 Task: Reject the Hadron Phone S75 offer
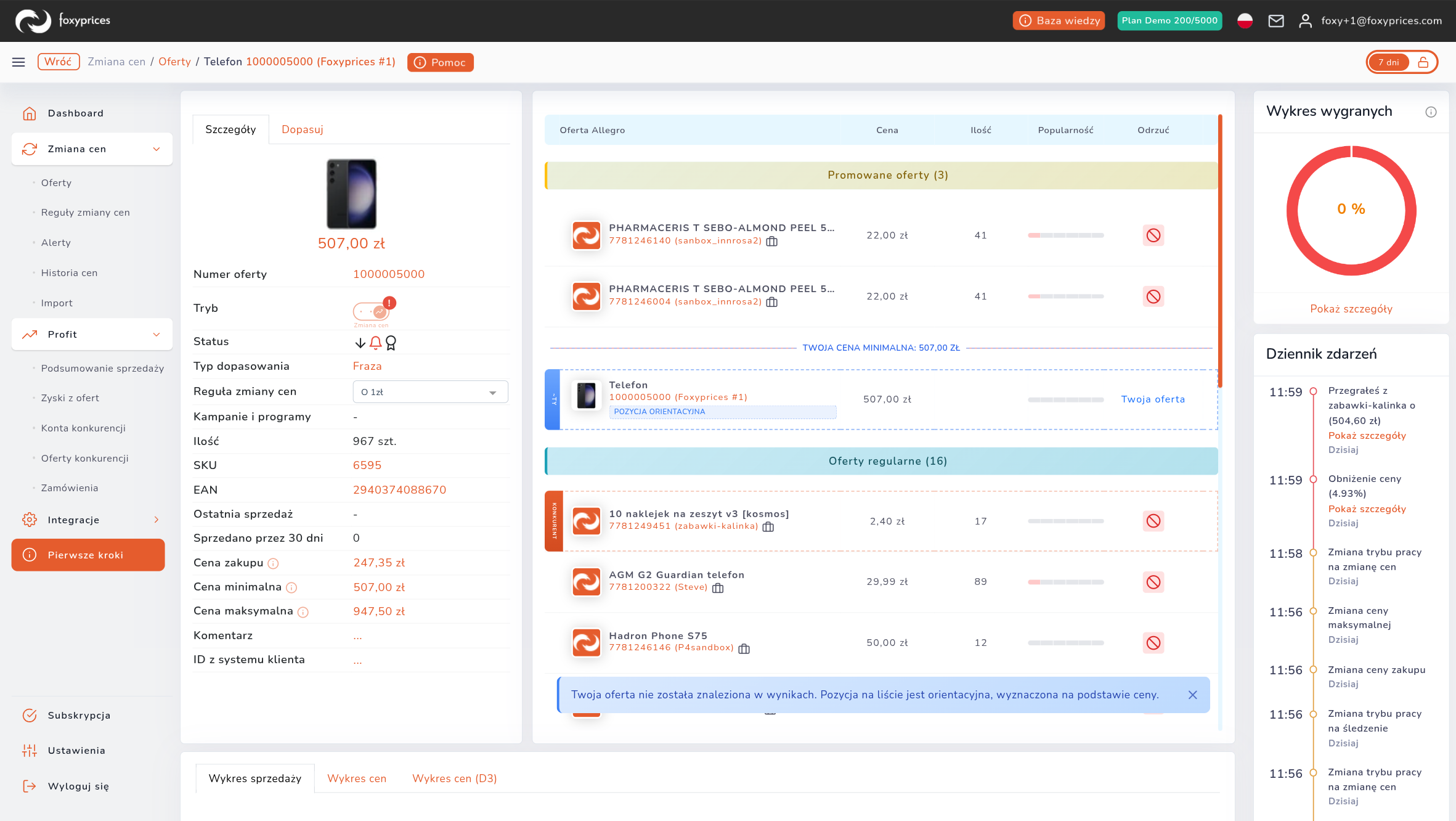[1153, 643]
